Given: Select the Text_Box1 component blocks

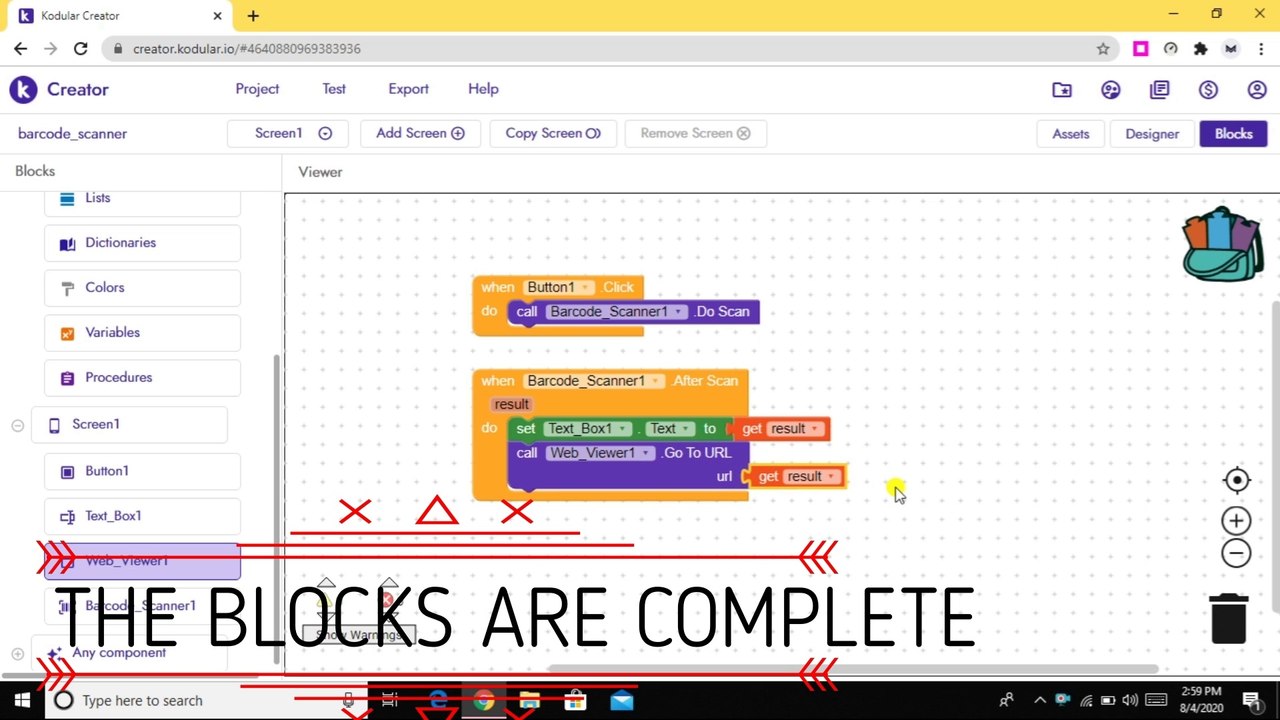Looking at the screenshot, I should click(142, 516).
